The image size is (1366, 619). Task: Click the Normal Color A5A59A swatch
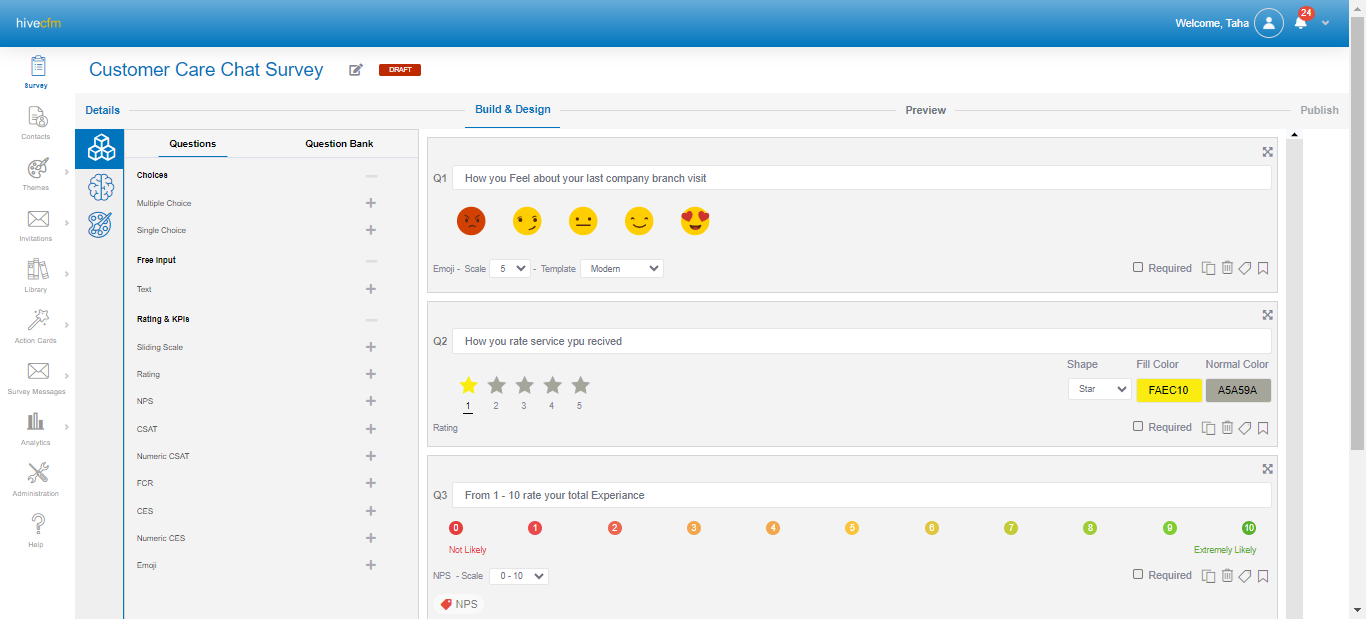pyautogui.click(x=1238, y=390)
